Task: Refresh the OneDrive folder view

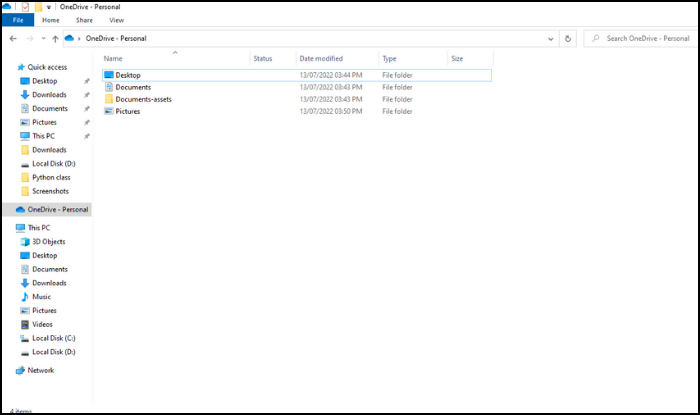Action: (568, 39)
